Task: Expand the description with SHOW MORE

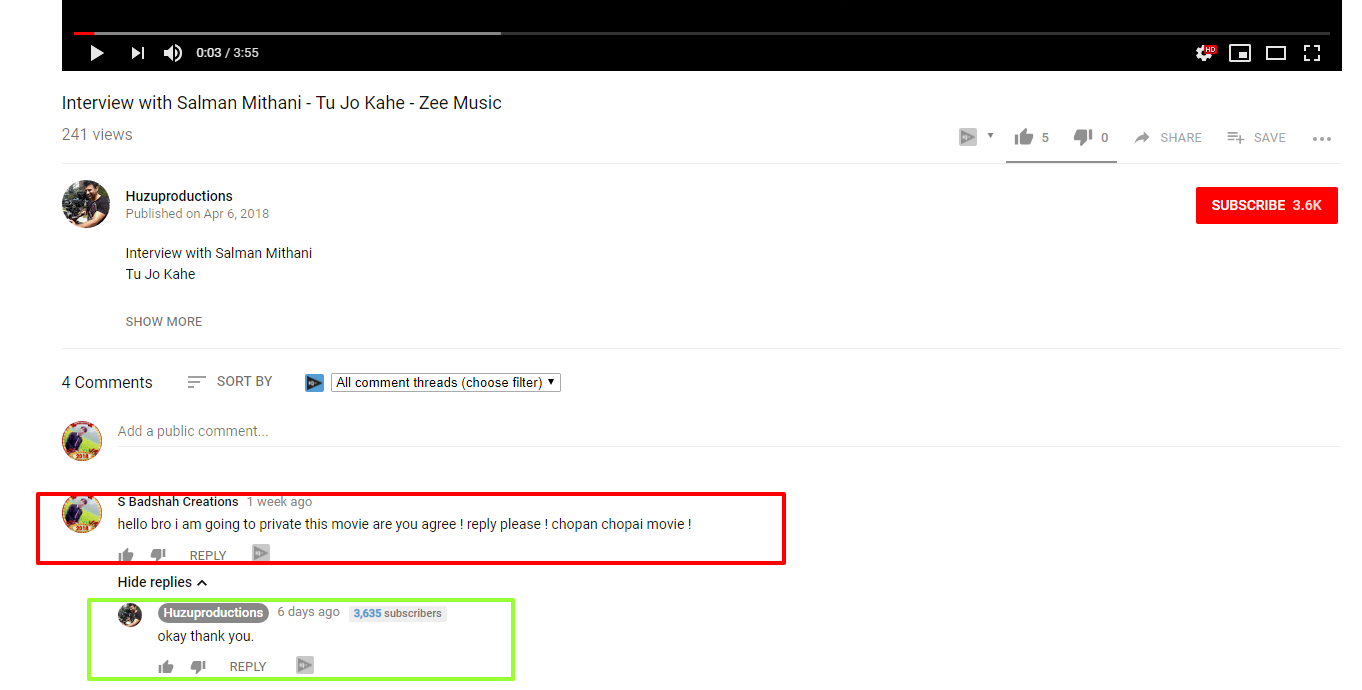Action: pos(164,322)
